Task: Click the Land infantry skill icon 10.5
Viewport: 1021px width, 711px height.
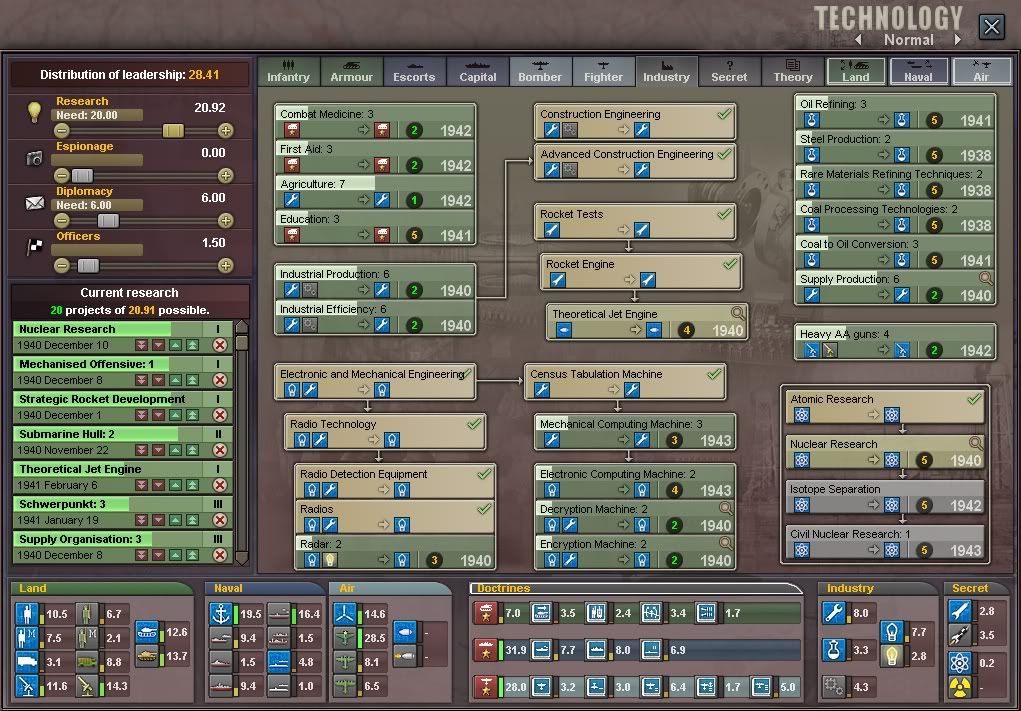Action: coord(27,614)
